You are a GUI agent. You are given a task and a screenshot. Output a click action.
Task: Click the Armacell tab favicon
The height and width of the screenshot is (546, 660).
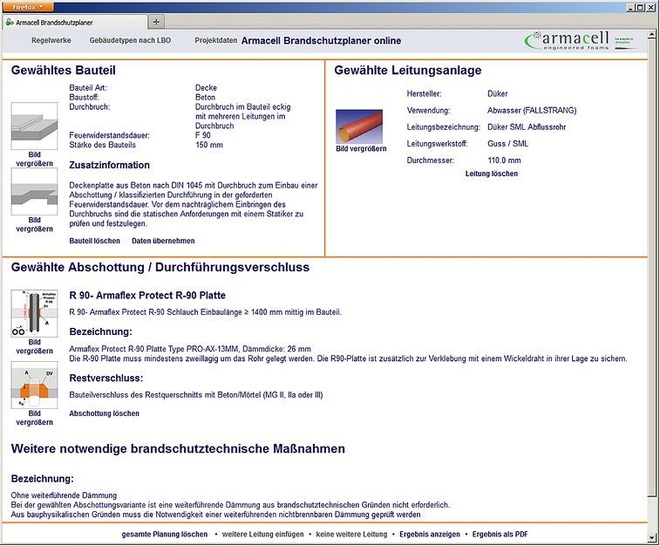coord(10,22)
